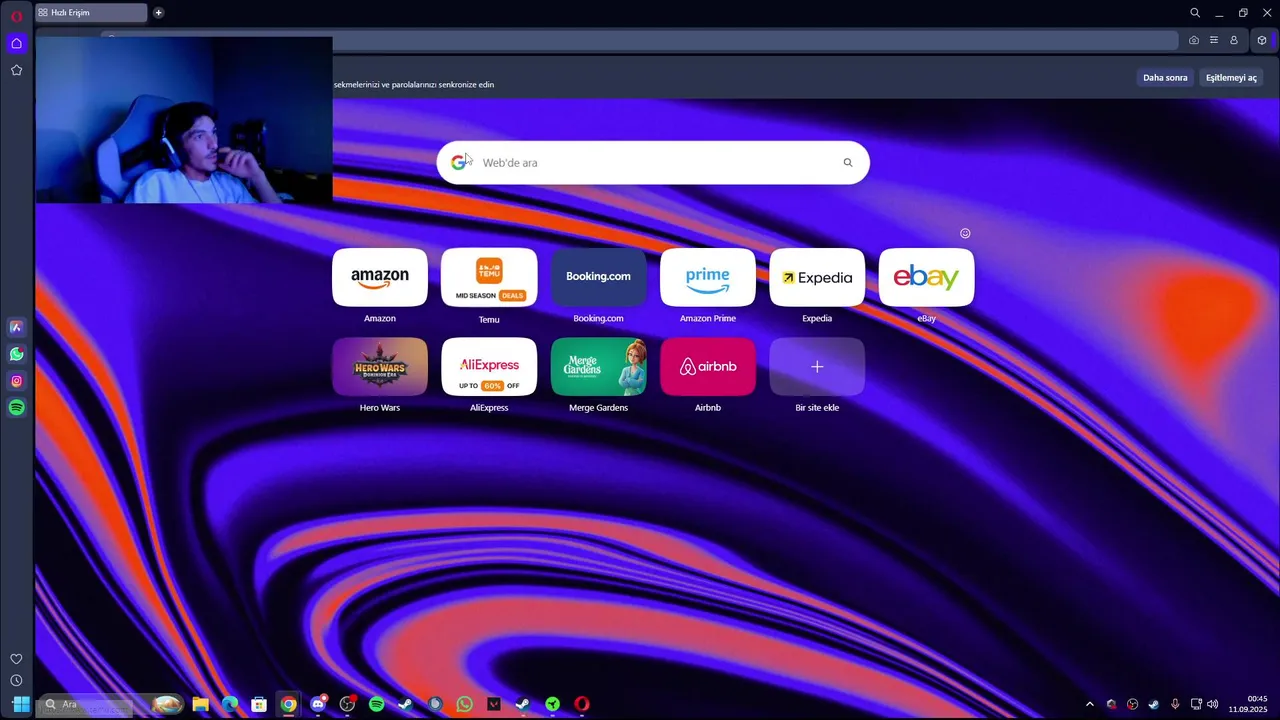This screenshot has width=1280, height=720.
Task: Open the Opera main menu logo
Action: point(16,15)
